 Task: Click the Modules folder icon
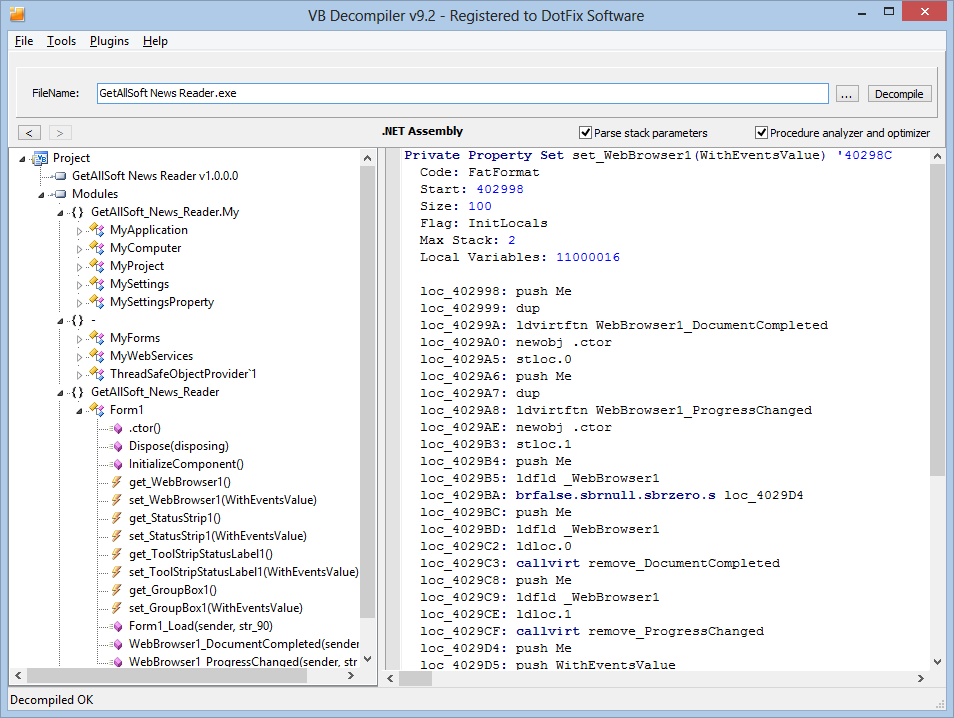tap(60, 194)
